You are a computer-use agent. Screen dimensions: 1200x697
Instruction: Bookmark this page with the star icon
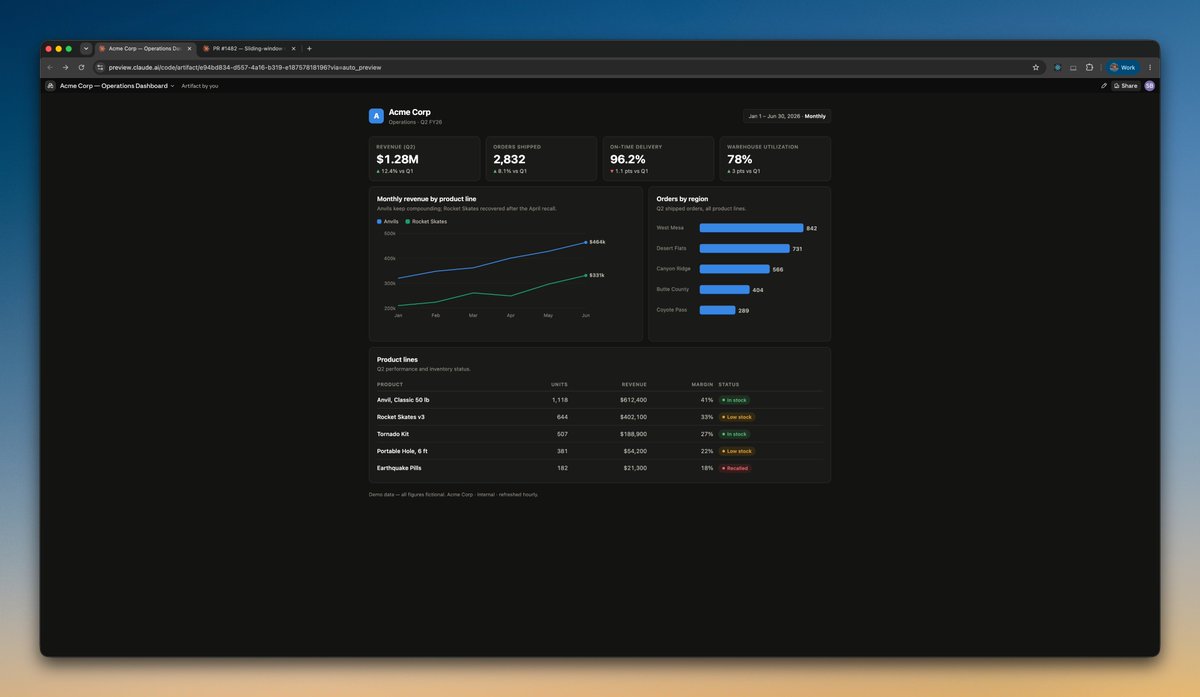[1036, 67]
